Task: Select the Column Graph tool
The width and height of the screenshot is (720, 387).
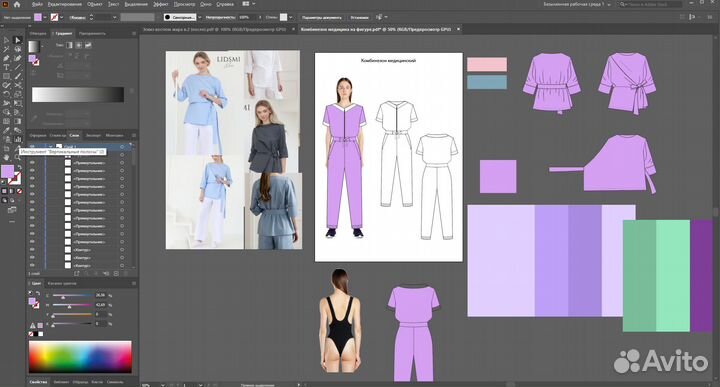Action: (x=17, y=139)
